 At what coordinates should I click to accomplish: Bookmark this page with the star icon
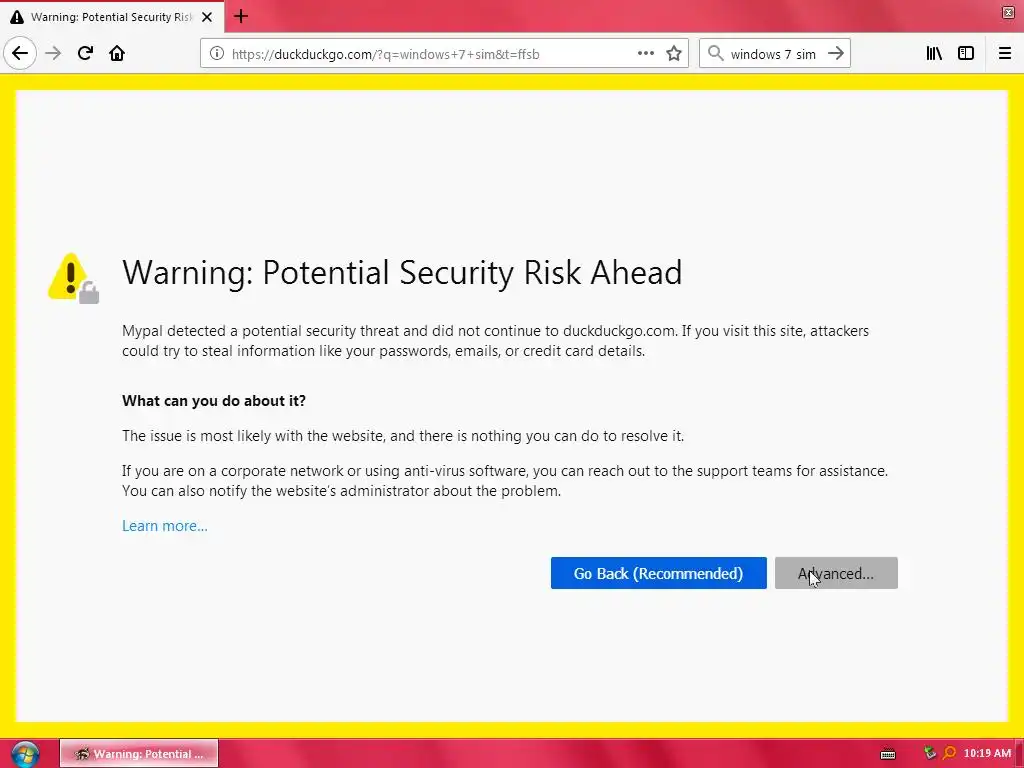pyautogui.click(x=674, y=54)
